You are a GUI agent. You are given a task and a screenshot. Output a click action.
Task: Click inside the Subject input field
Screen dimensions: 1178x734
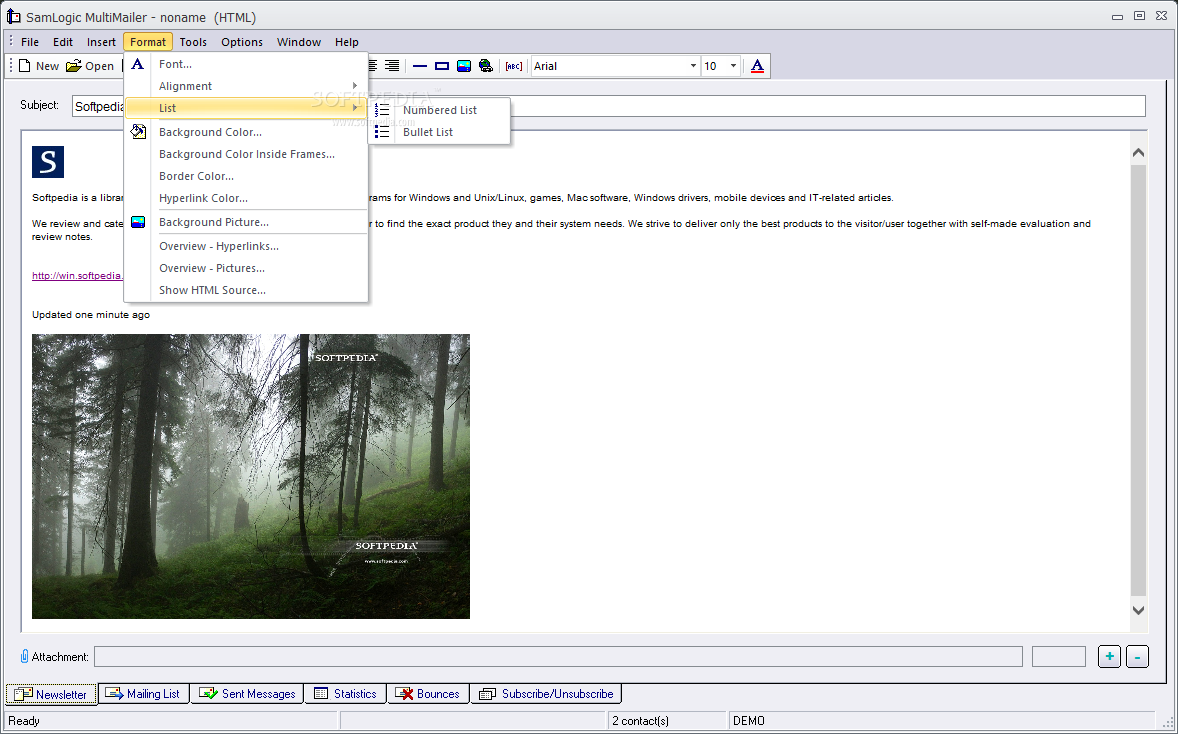(x=609, y=106)
